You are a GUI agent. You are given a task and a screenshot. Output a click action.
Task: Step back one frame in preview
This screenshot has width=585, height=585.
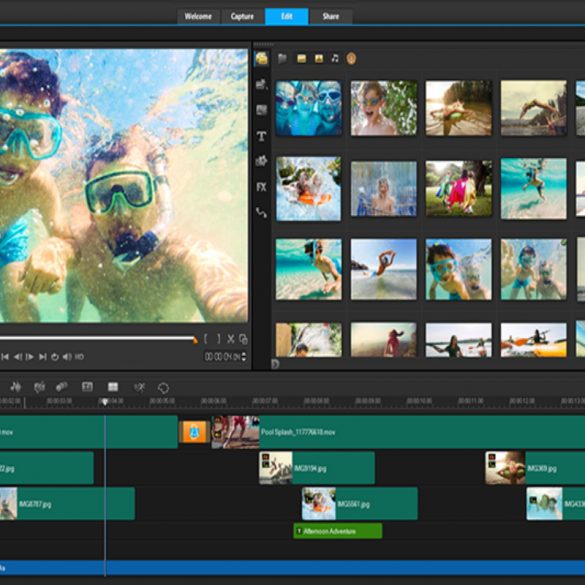[18, 357]
